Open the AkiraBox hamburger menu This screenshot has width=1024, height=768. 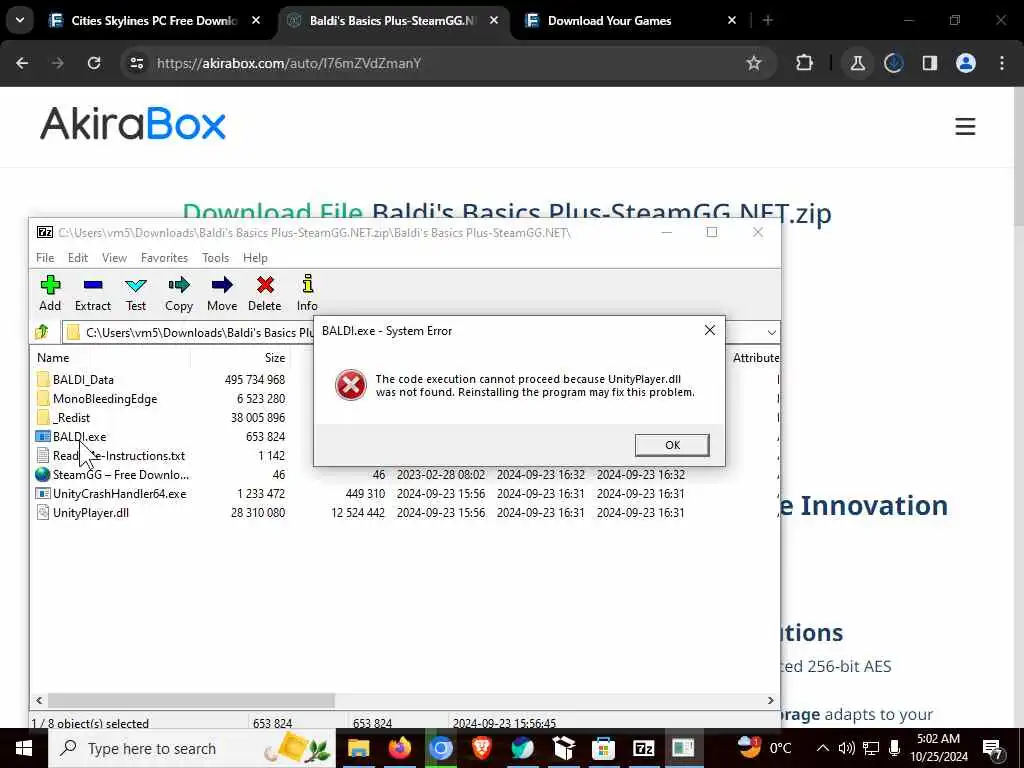pos(965,126)
